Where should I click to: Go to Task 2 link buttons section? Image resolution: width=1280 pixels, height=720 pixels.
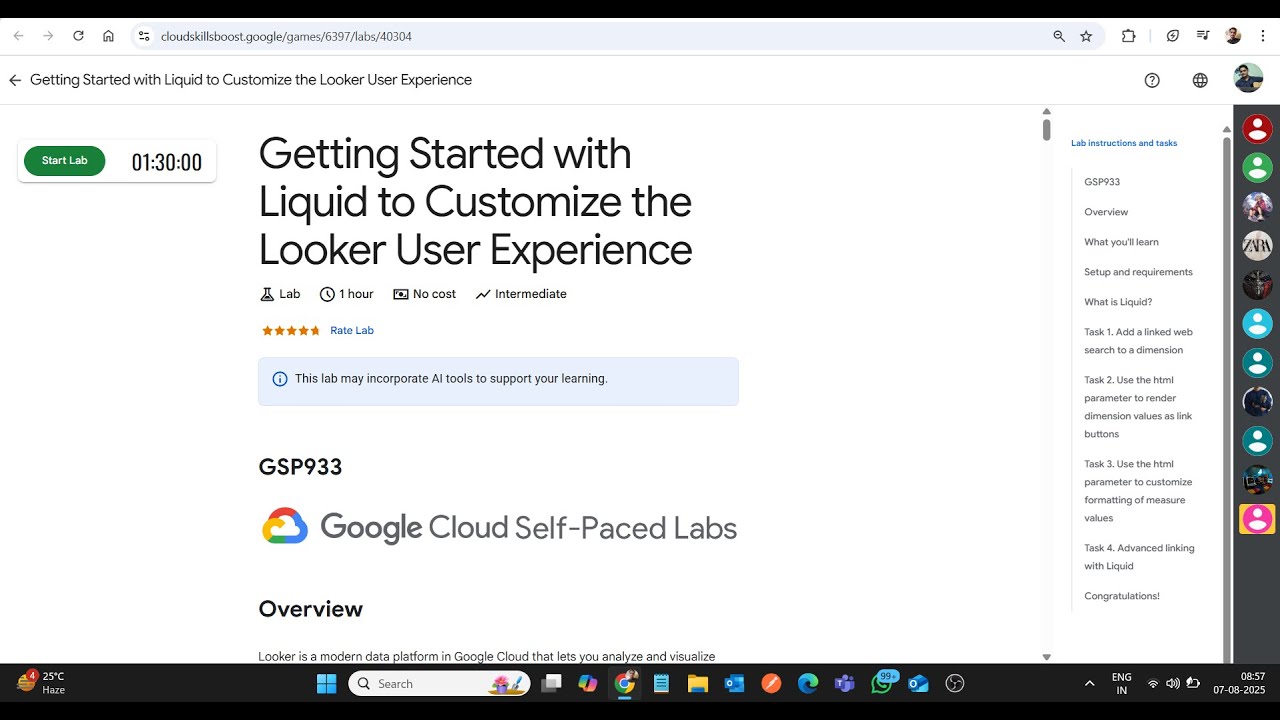[x=1138, y=407]
